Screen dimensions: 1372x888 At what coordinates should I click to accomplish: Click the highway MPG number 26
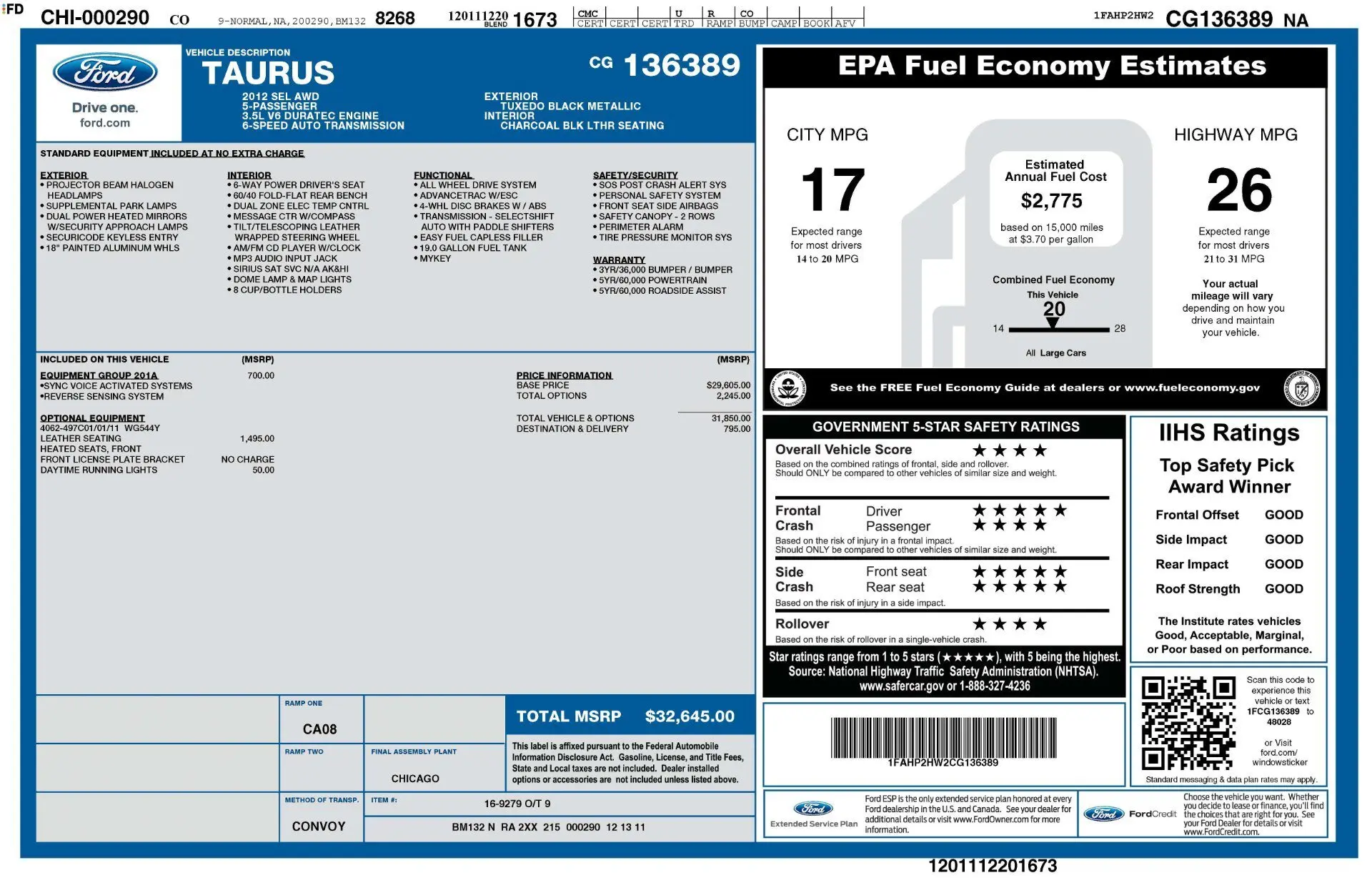1239,189
